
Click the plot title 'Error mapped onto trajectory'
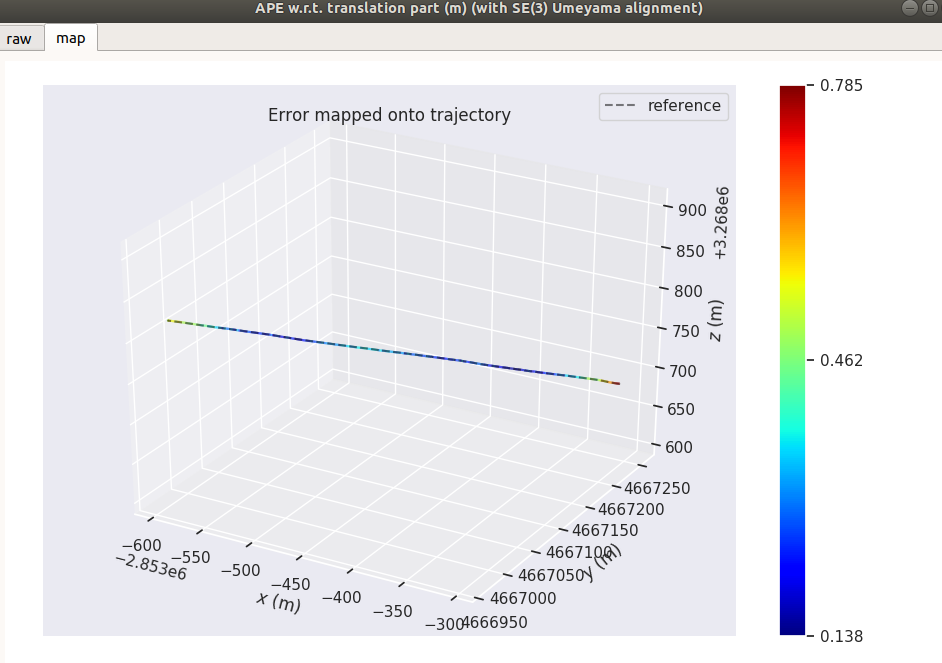(x=389, y=115)
